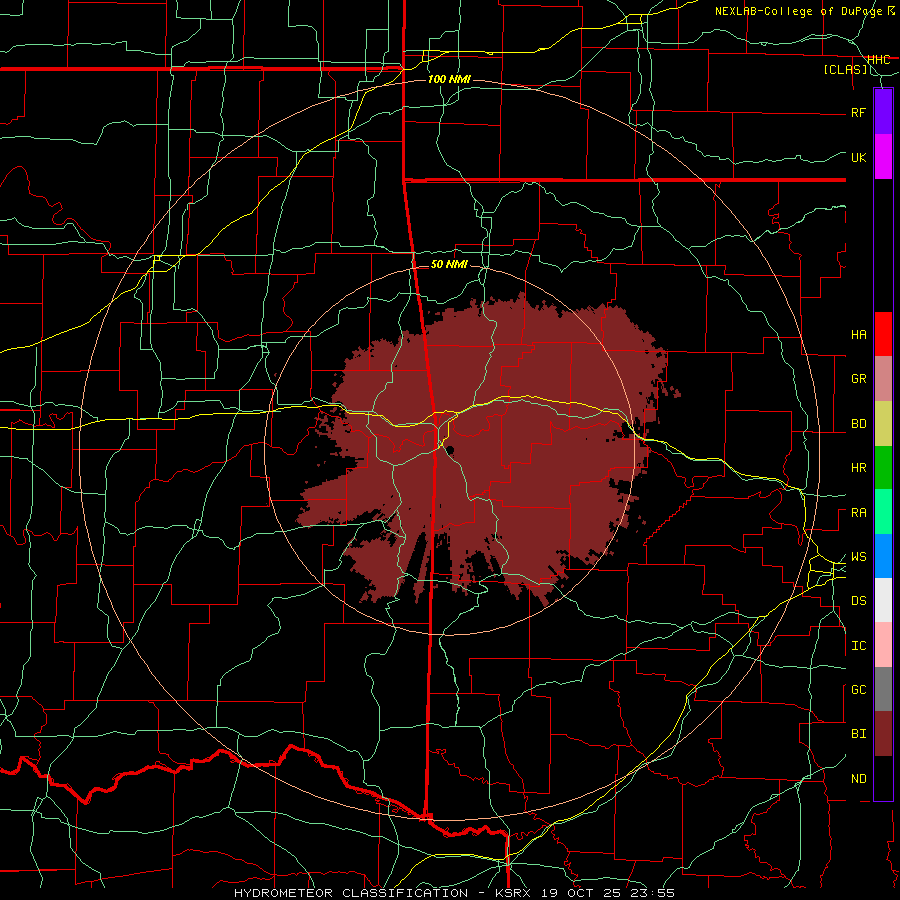Click the DS legend label

point(858,601)
